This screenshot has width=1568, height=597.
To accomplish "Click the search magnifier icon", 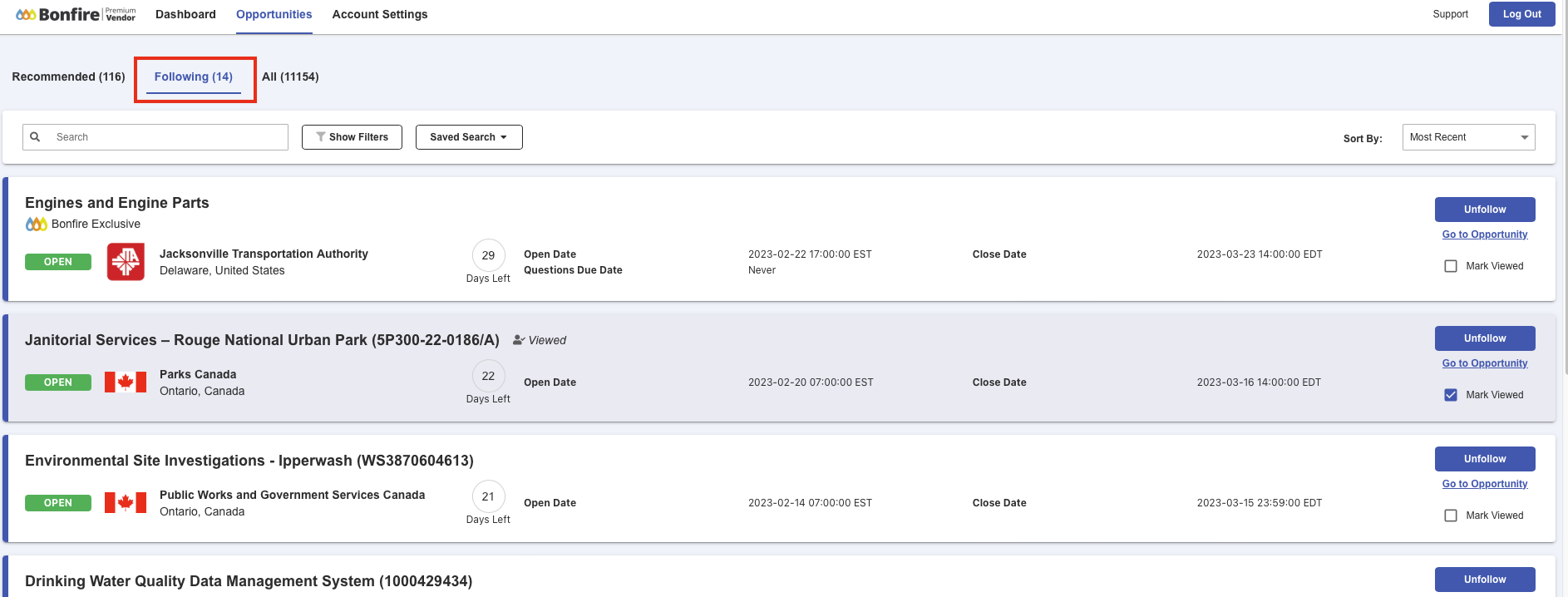I will 35,137.
